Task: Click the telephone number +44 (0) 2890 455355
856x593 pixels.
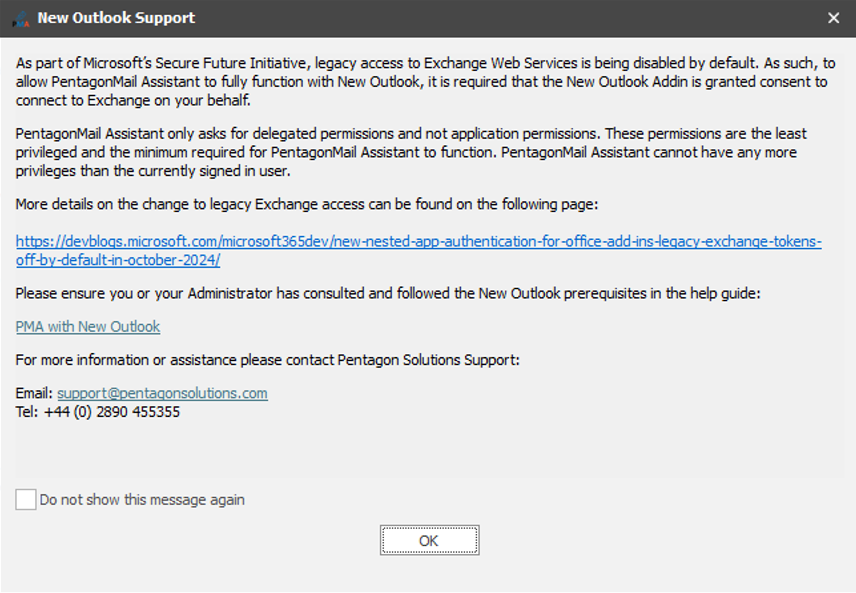Action: [112, 411]
